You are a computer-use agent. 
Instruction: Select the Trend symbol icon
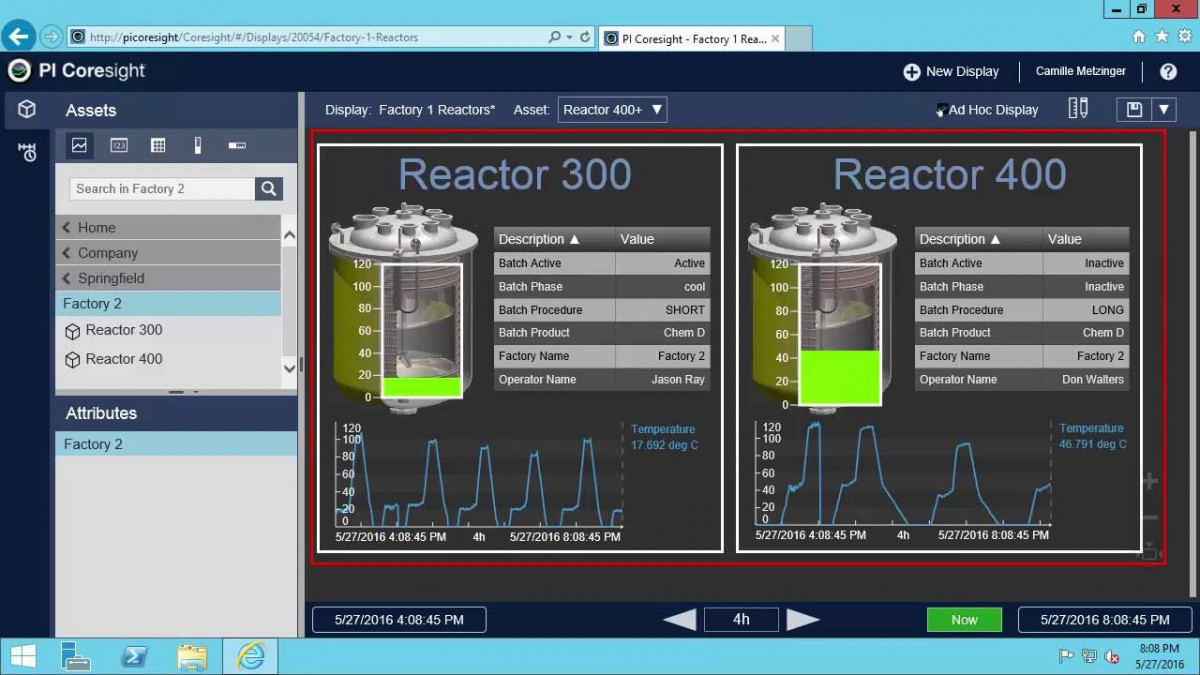point(79,145)
